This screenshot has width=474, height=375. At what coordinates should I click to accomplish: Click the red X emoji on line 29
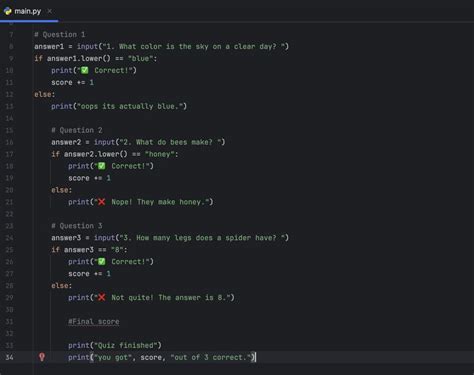point(102,297)
